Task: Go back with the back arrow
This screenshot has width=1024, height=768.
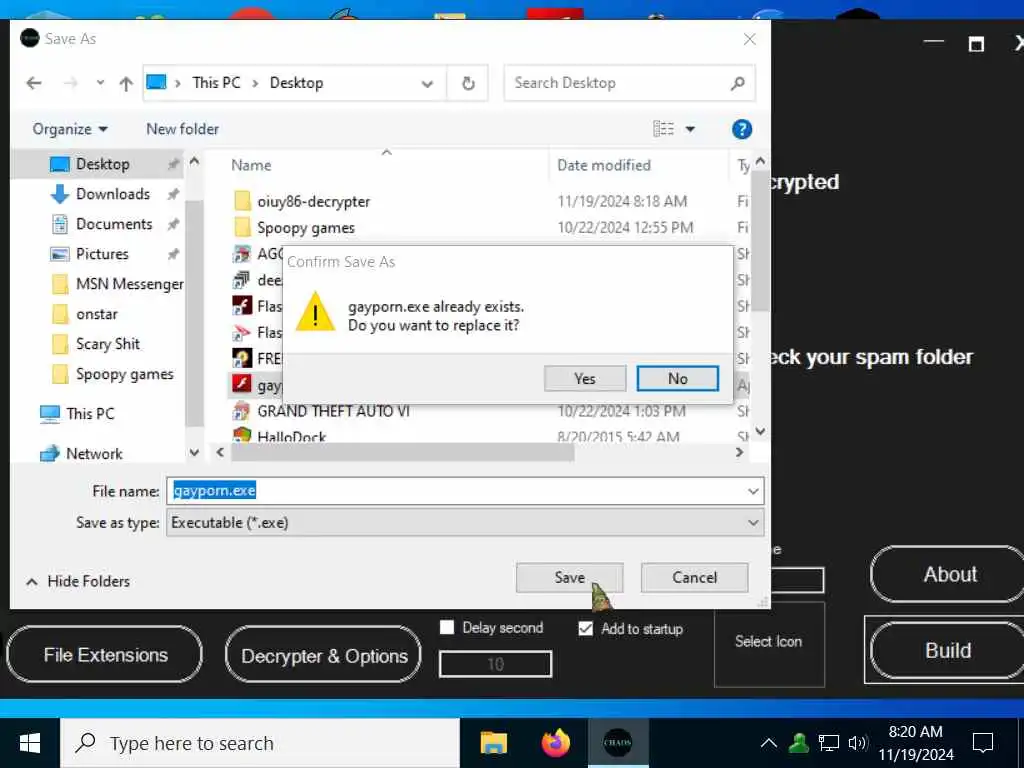Action: pos(34,83)
